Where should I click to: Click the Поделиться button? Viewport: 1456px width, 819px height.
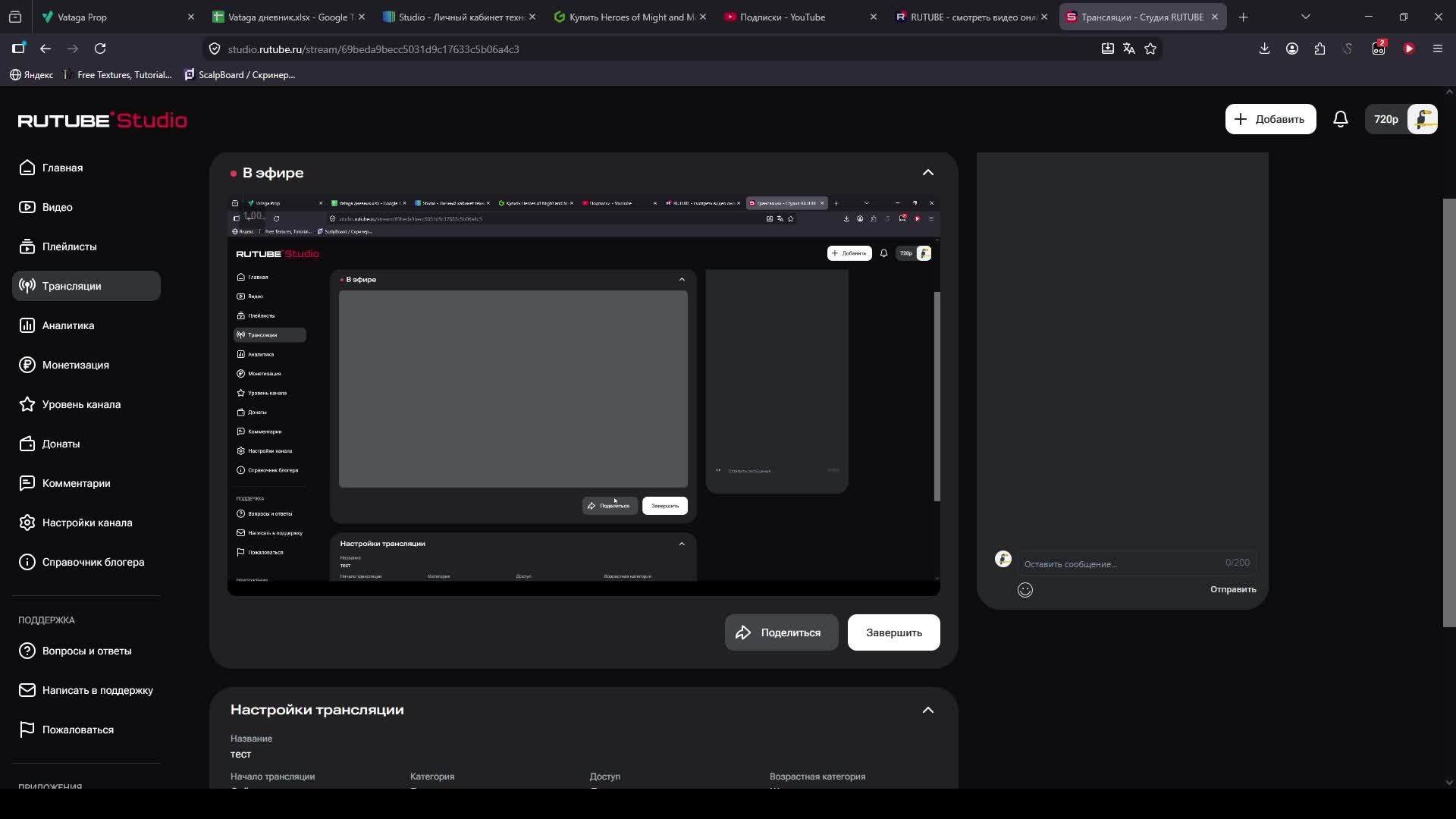[x=781, y=632]
